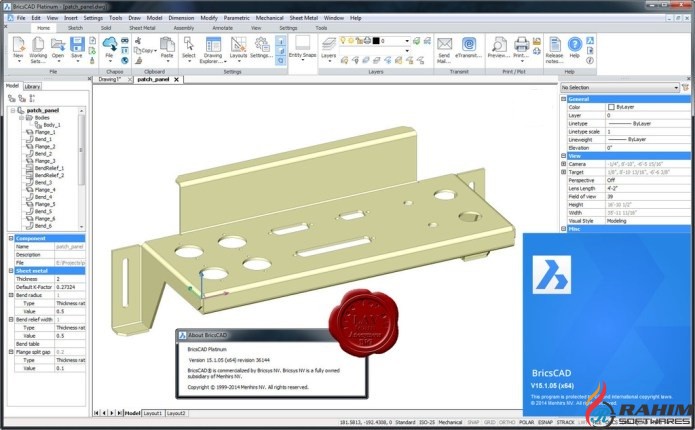The width and height of the screenshot is (695, 430).
Task: Open the Release notes icon
Action: pyautogui.click(x=554, y=44)
